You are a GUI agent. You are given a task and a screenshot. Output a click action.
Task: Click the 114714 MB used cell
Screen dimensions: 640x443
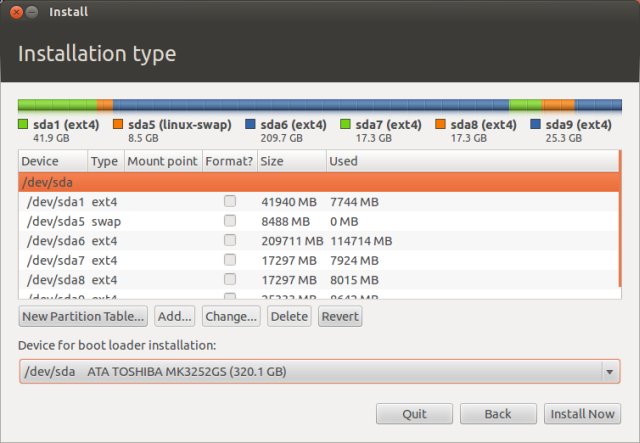tap(361, 241)
